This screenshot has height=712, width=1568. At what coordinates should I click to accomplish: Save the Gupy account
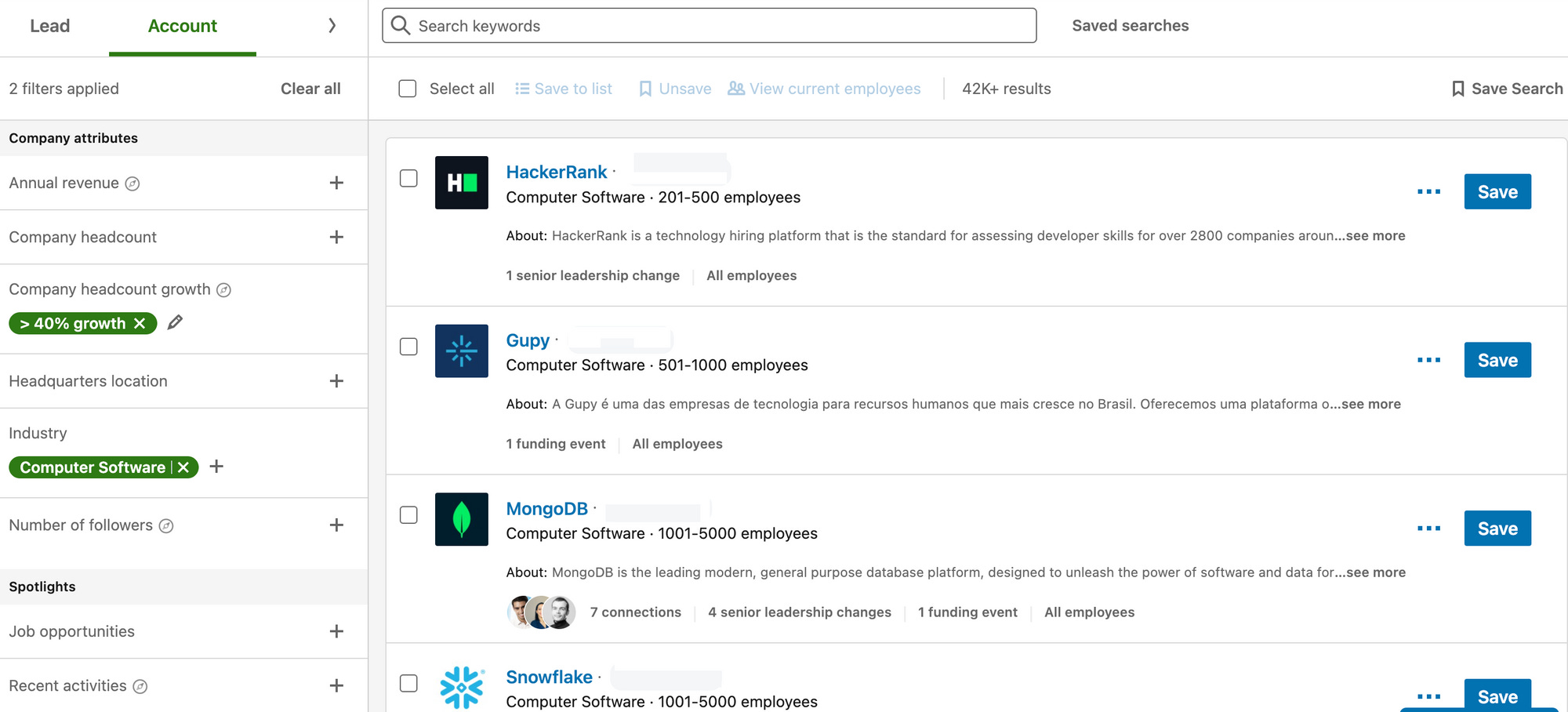click(1497, 360)
